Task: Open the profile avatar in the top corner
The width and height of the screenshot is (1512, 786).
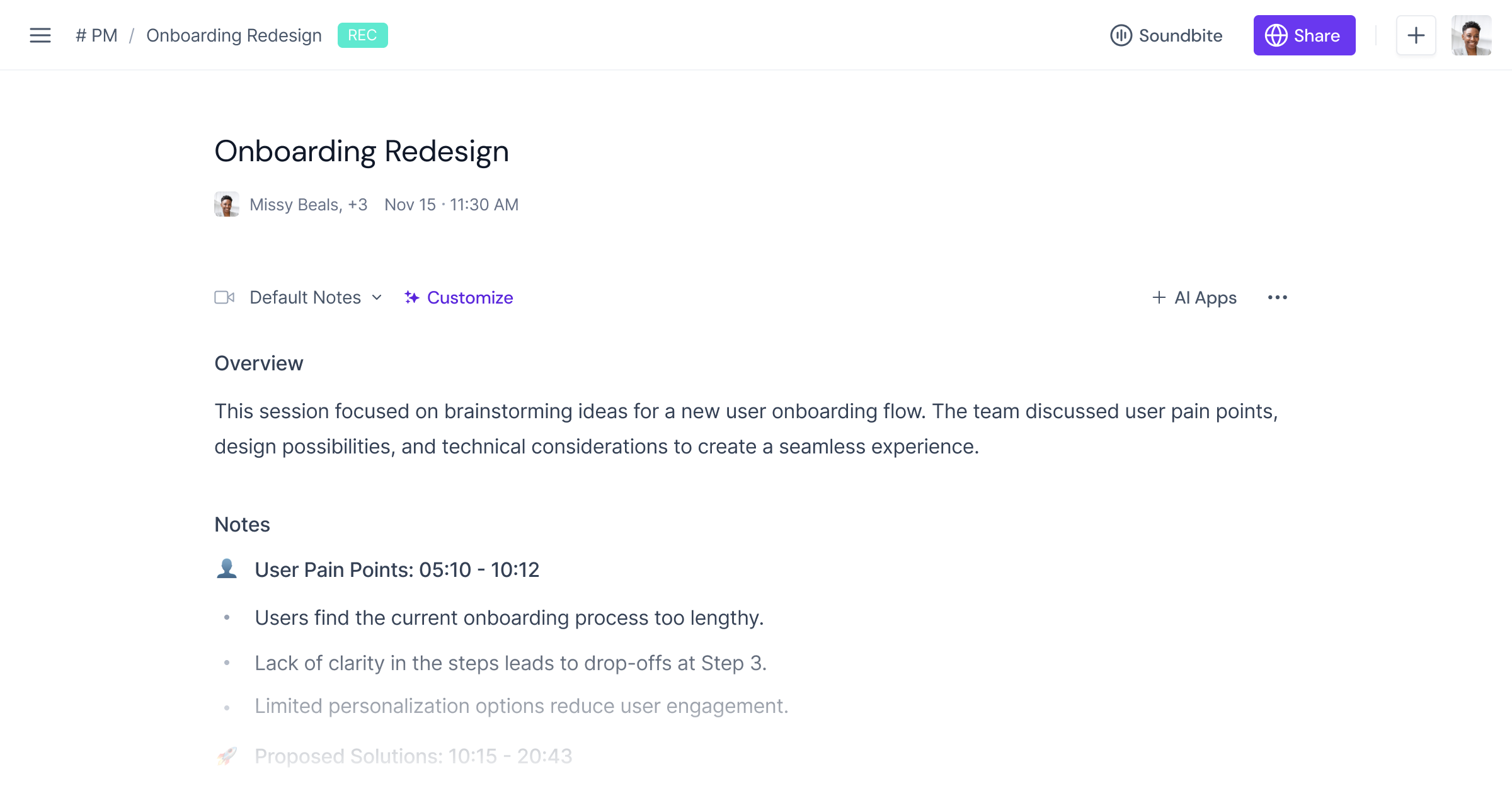Action: pos(1471,35)
